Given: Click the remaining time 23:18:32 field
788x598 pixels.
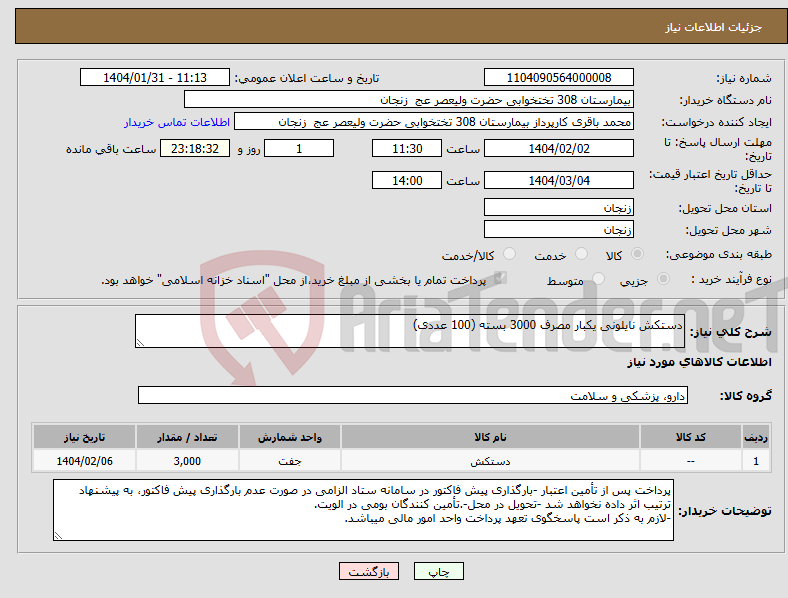Looking at the screenshot, I should coord(195,148).
